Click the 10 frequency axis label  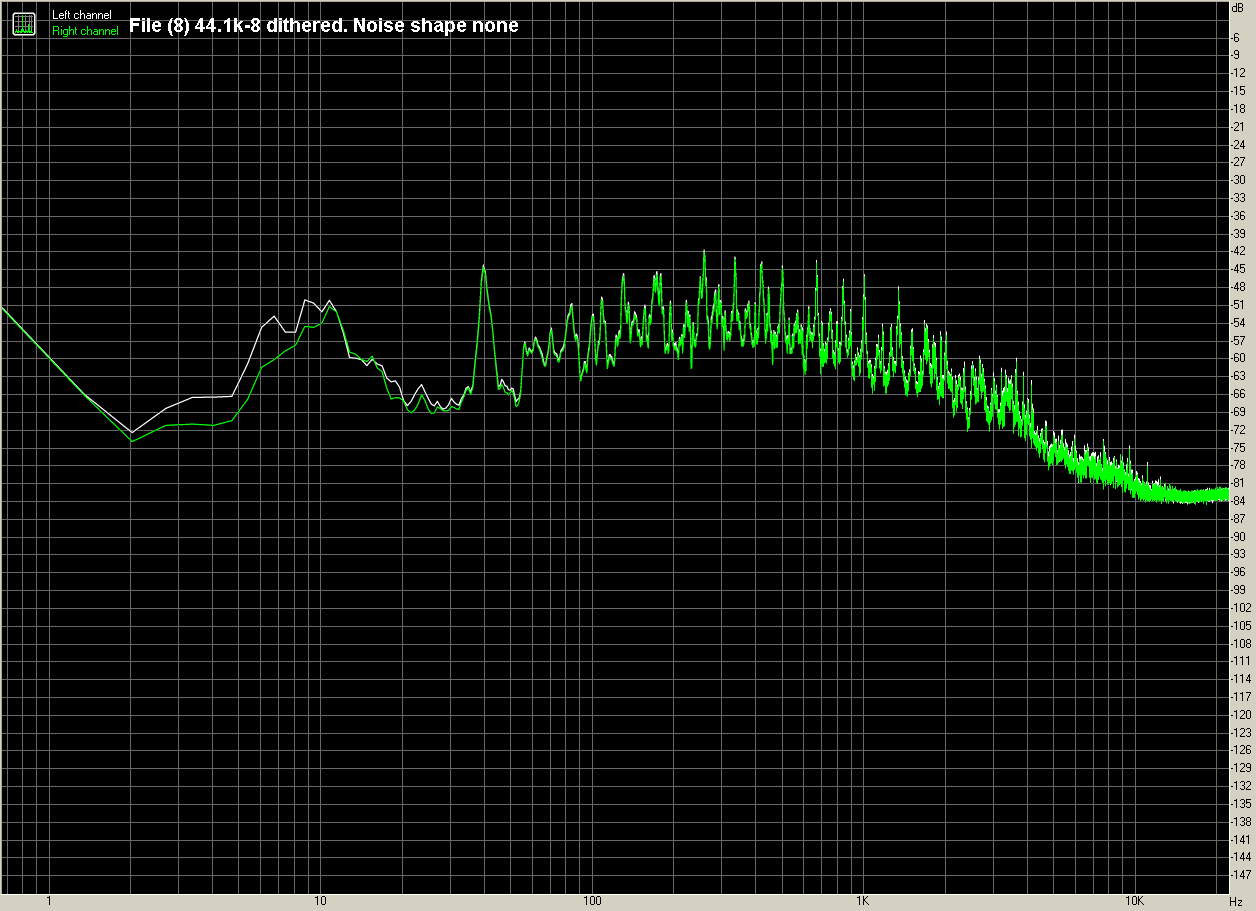coord(320,901)
